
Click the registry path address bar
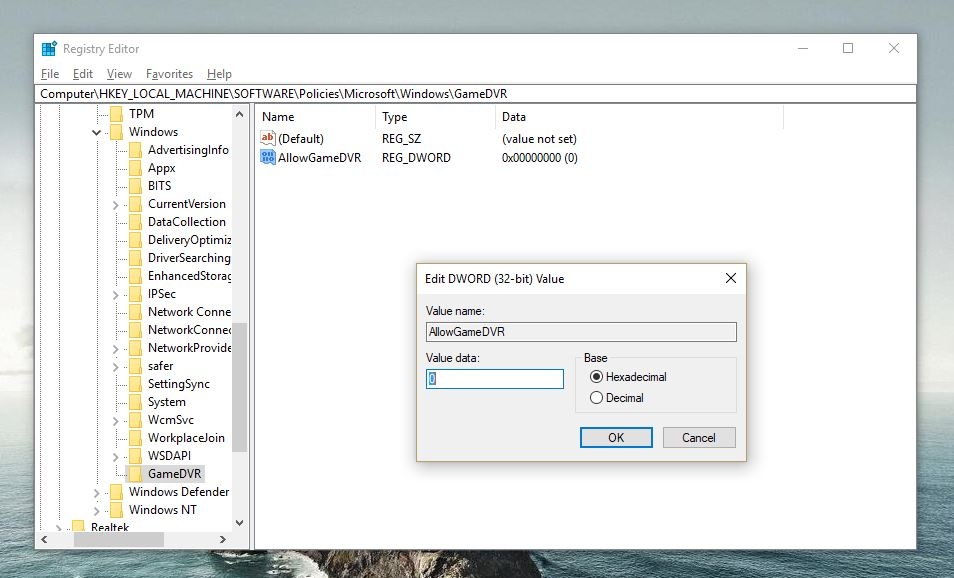tap(475, 94)
